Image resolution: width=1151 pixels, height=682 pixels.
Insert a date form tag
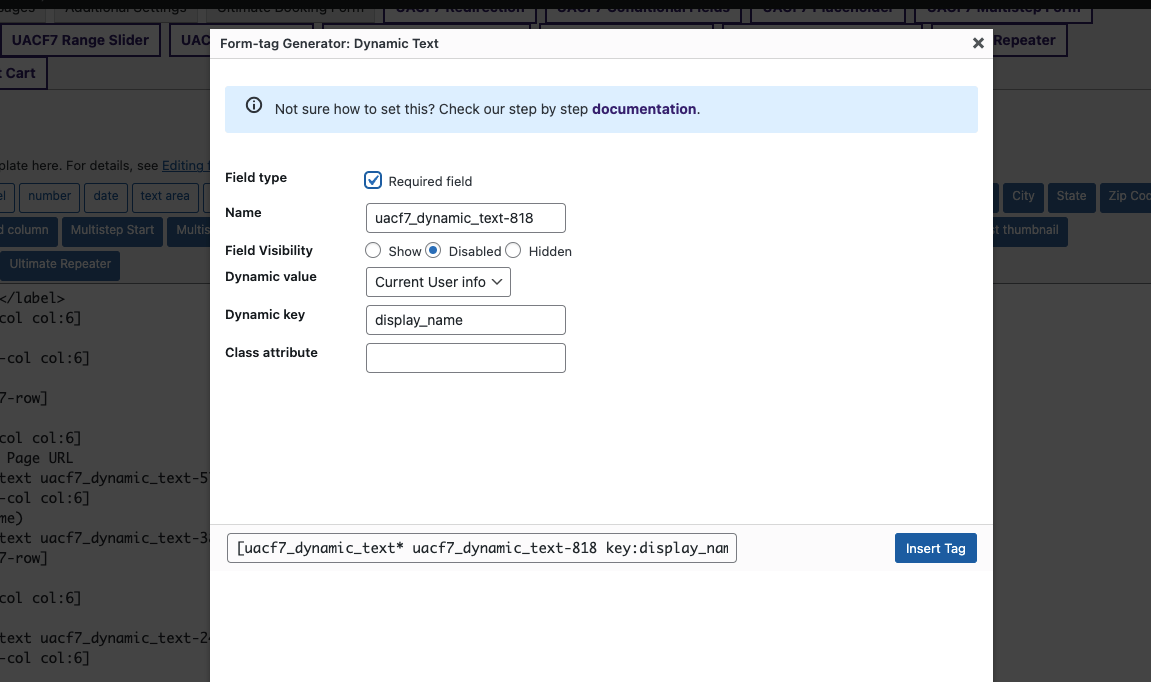tap(106, 196)
